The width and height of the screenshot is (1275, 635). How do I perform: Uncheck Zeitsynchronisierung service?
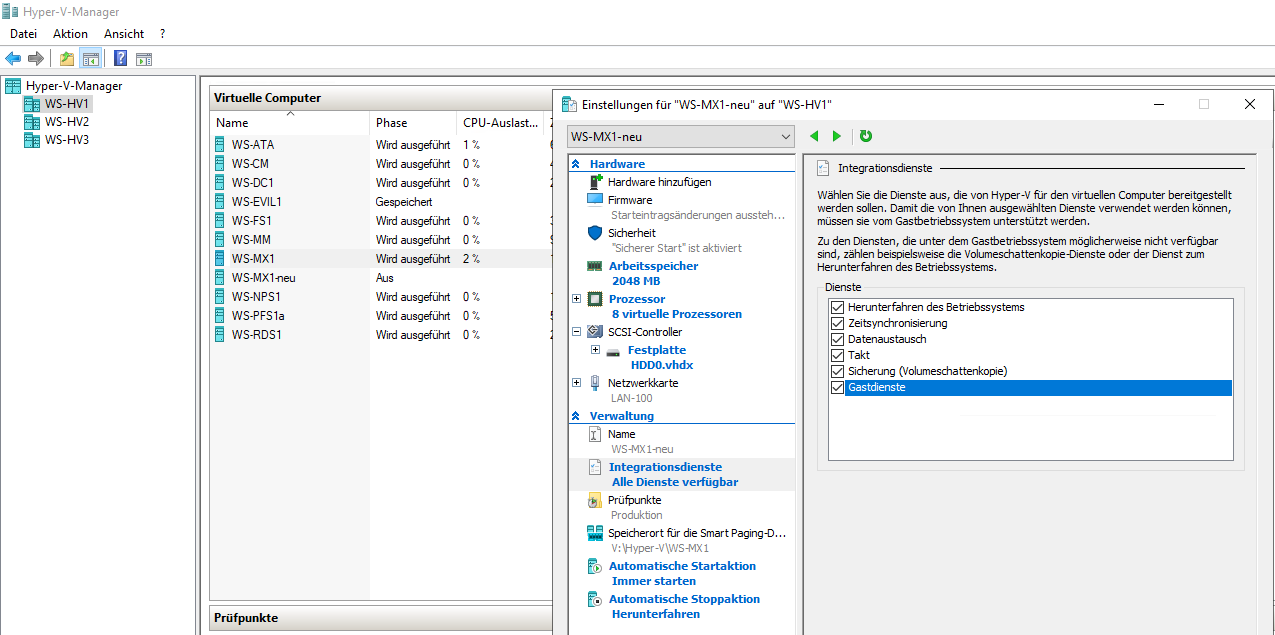(x=837, y=323)
